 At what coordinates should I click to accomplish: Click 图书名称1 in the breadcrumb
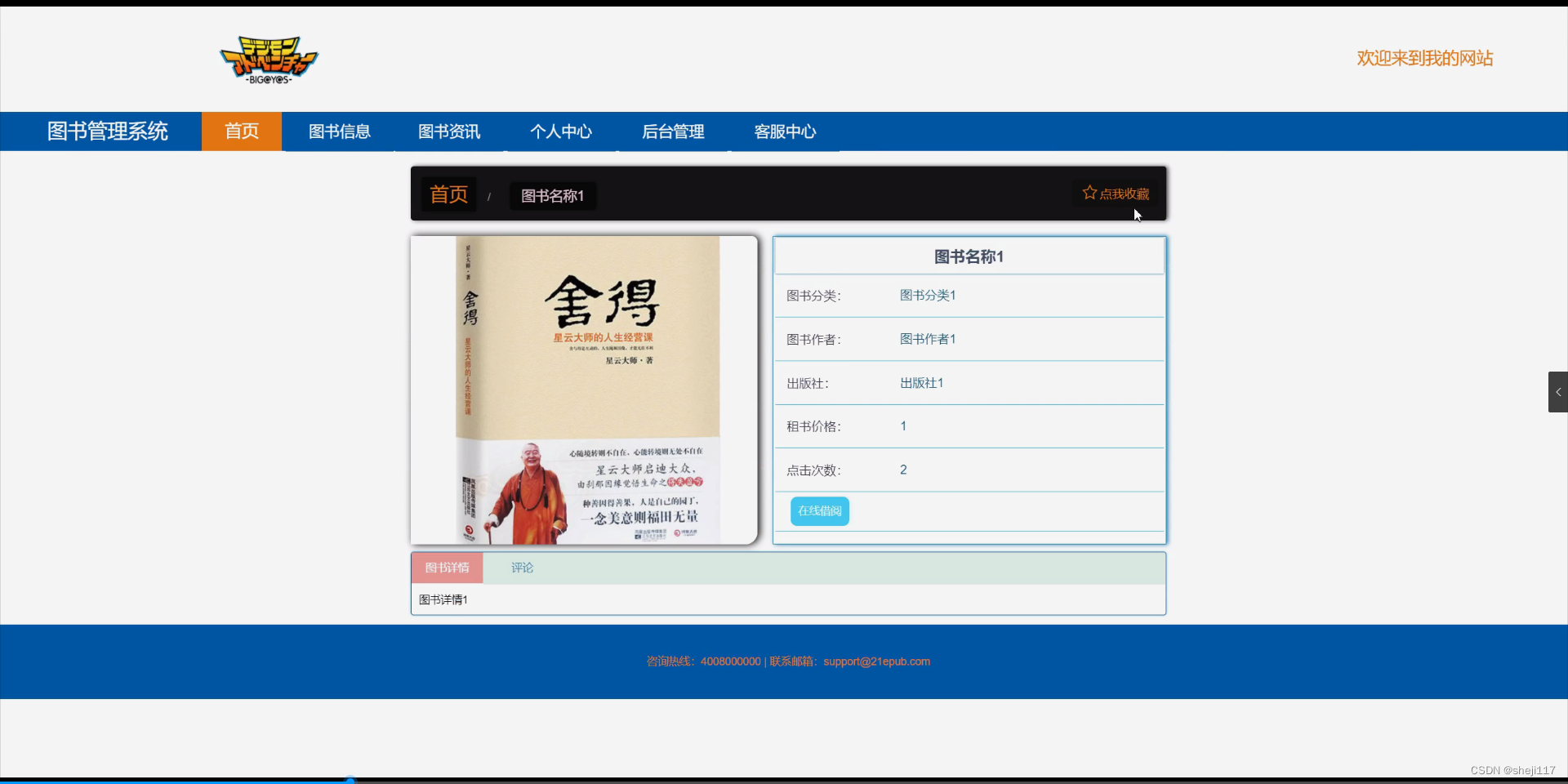click(552, 196)
